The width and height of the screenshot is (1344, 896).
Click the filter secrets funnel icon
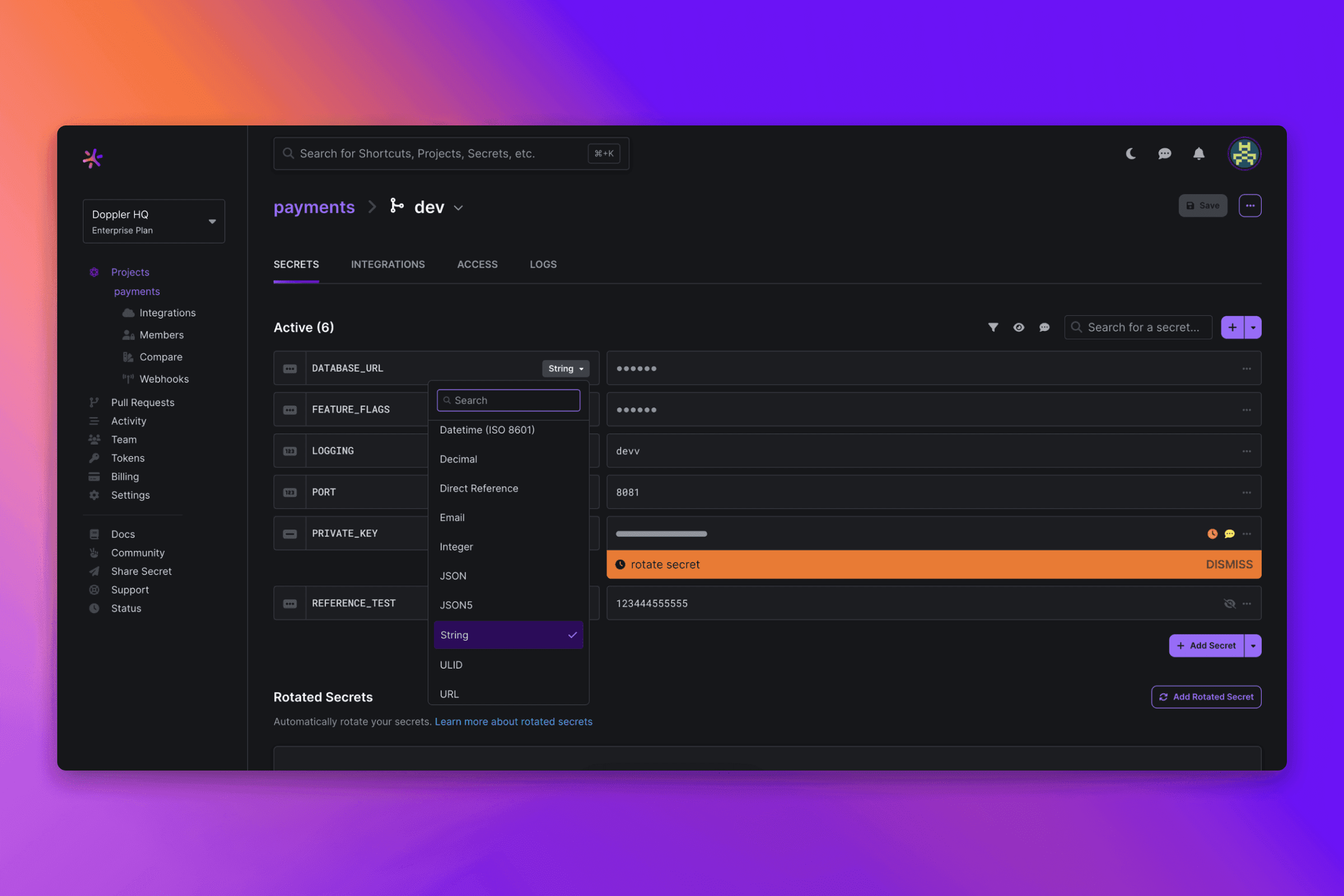[993, 328]
